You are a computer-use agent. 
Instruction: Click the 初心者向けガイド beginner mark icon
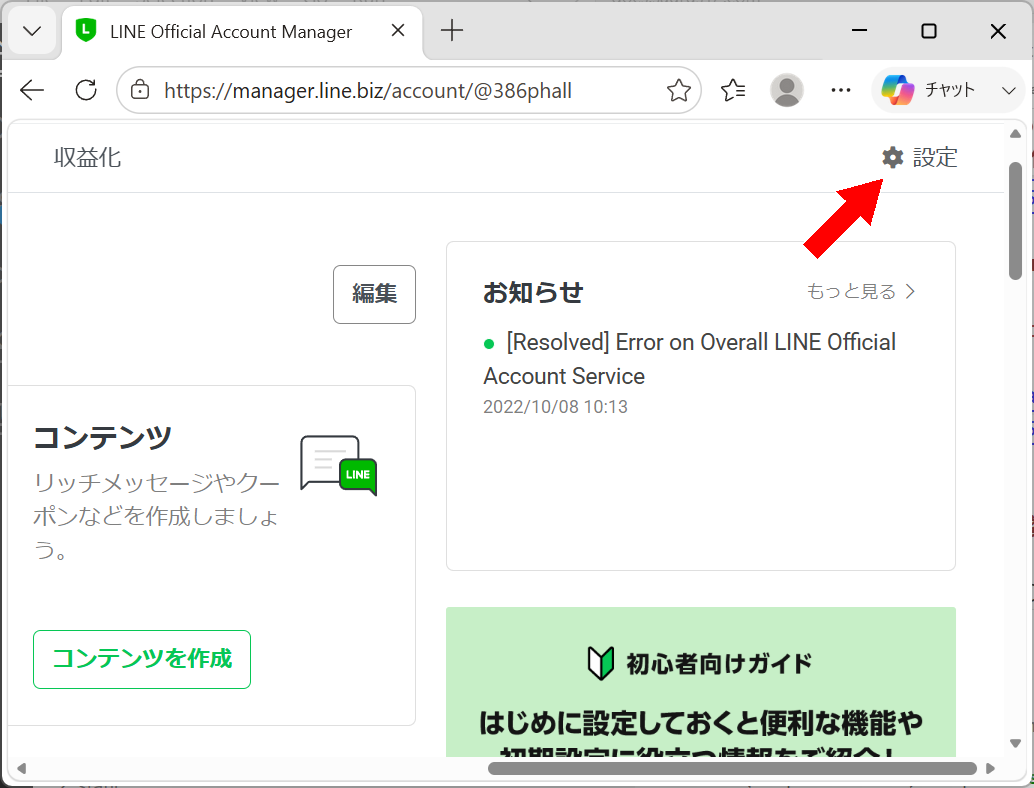coord(600,663)
